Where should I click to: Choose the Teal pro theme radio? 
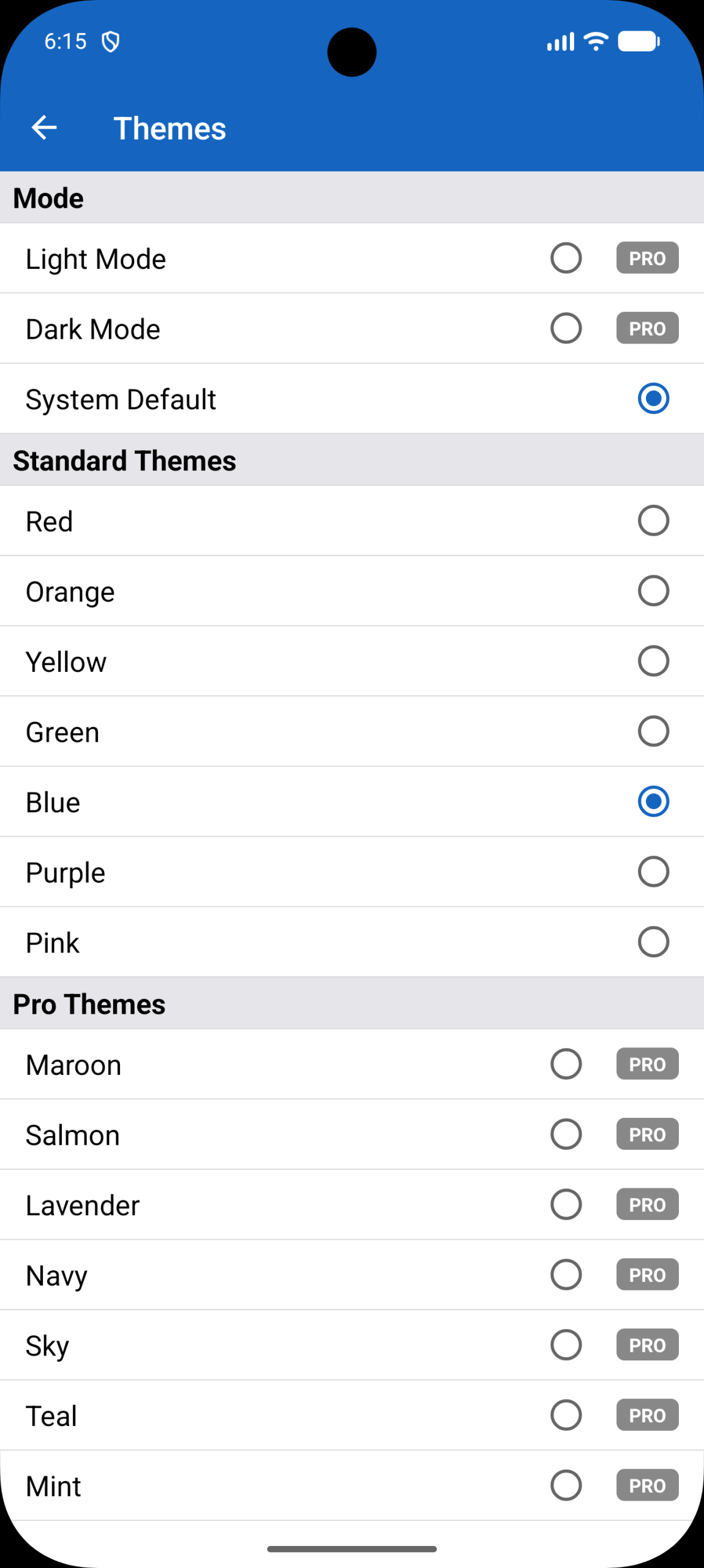point(566,1415)
